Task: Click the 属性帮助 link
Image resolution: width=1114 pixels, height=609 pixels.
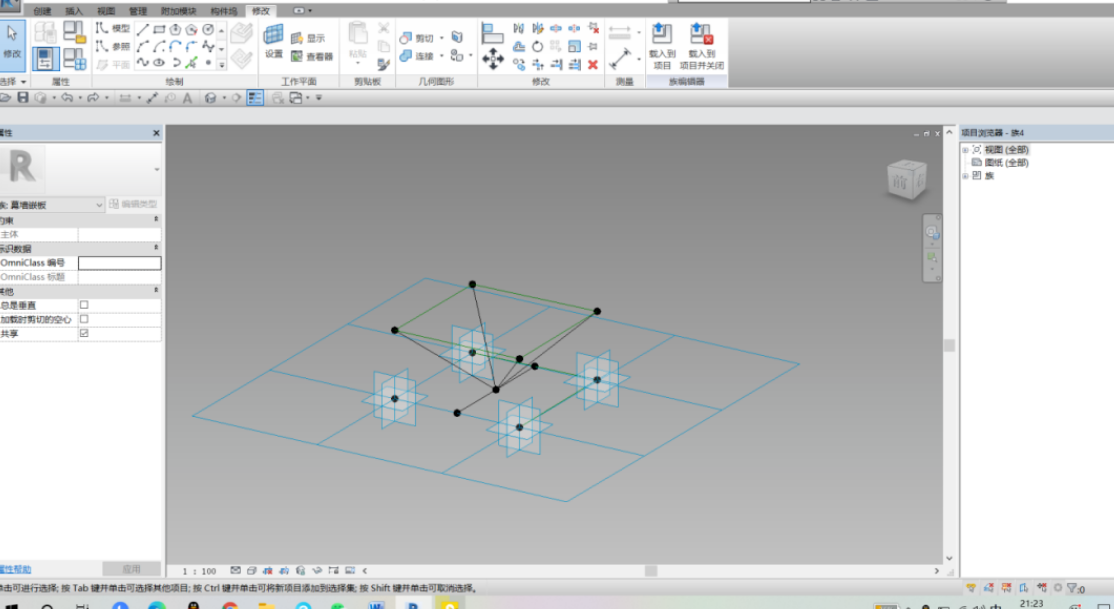Action: click(15, 569)
